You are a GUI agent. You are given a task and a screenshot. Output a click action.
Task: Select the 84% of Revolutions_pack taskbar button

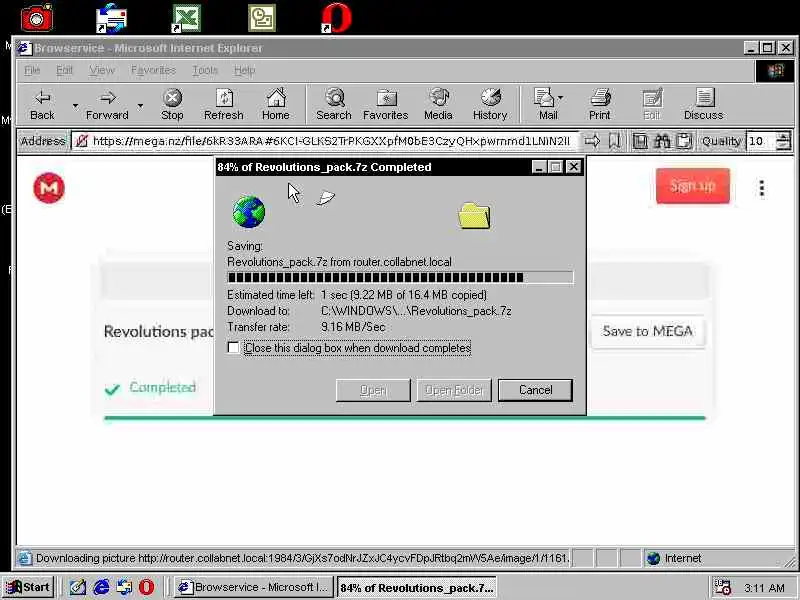(x=417, y=587)
